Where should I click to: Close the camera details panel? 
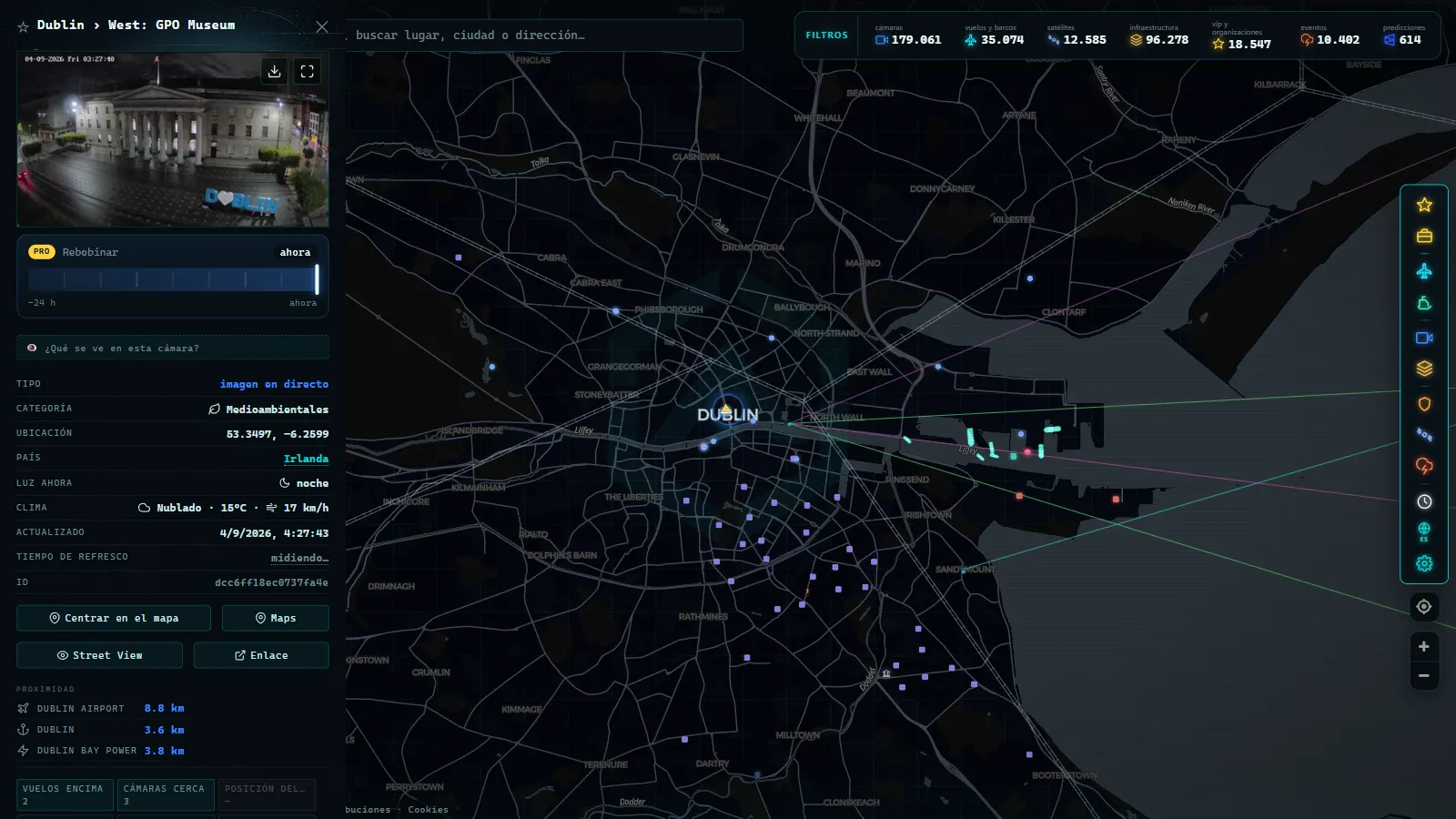pyautogui.click(x=322, y=26)
